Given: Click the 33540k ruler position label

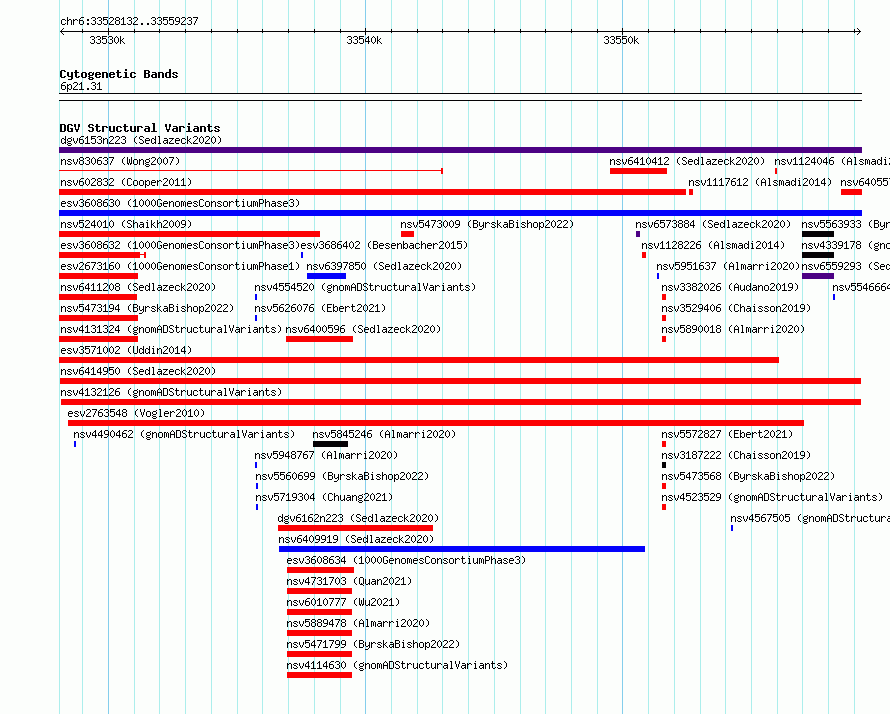Looking at the screenshot, I should tap(364, 40).
